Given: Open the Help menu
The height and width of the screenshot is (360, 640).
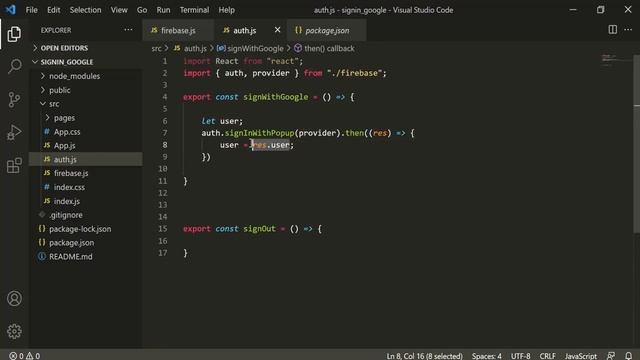Looking at the screenshot, I should (x=227, y=10).
